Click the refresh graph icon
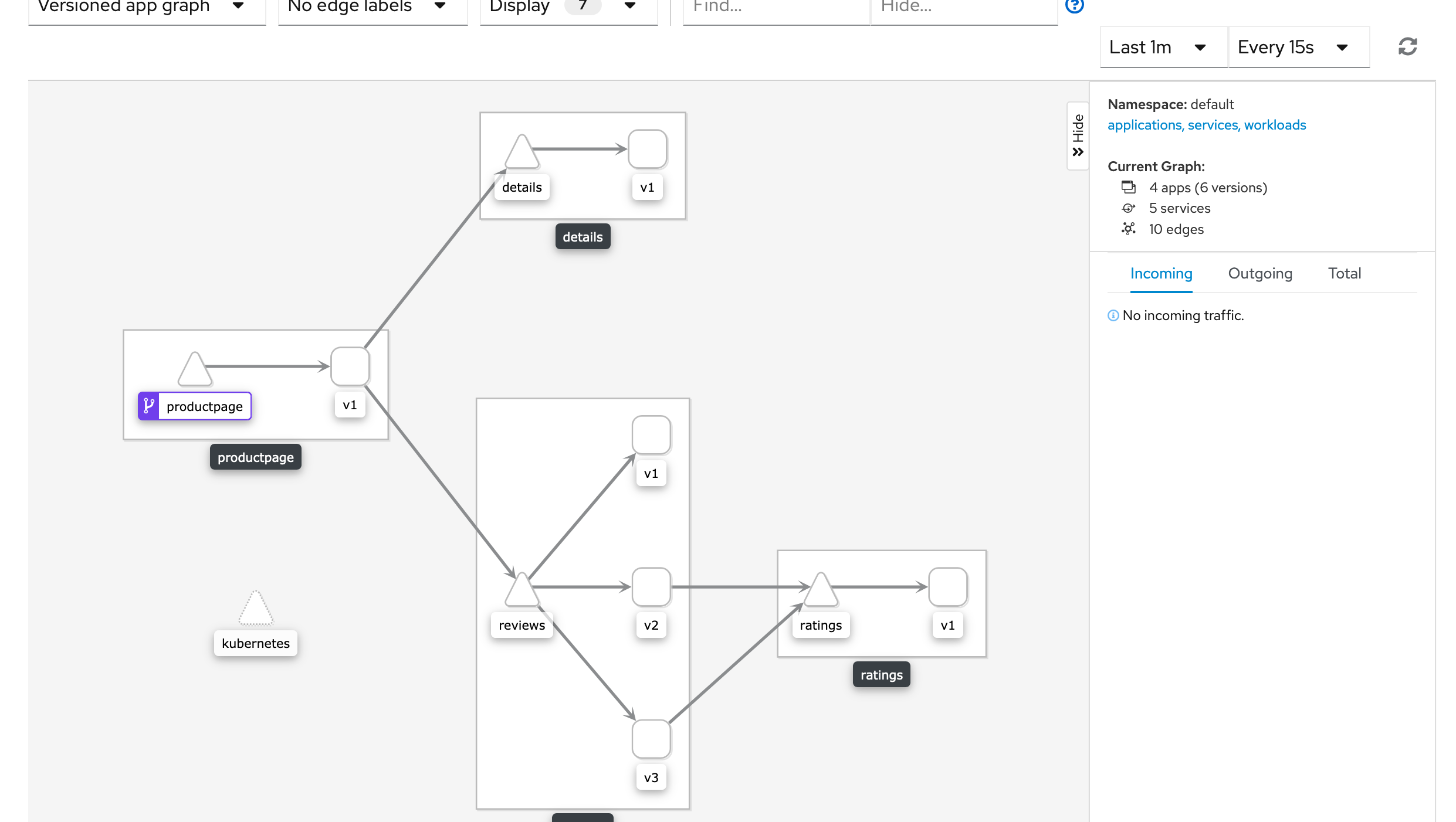Image resolution: width=1456 pixels, height=822 pixels. tap(1408, 47)
